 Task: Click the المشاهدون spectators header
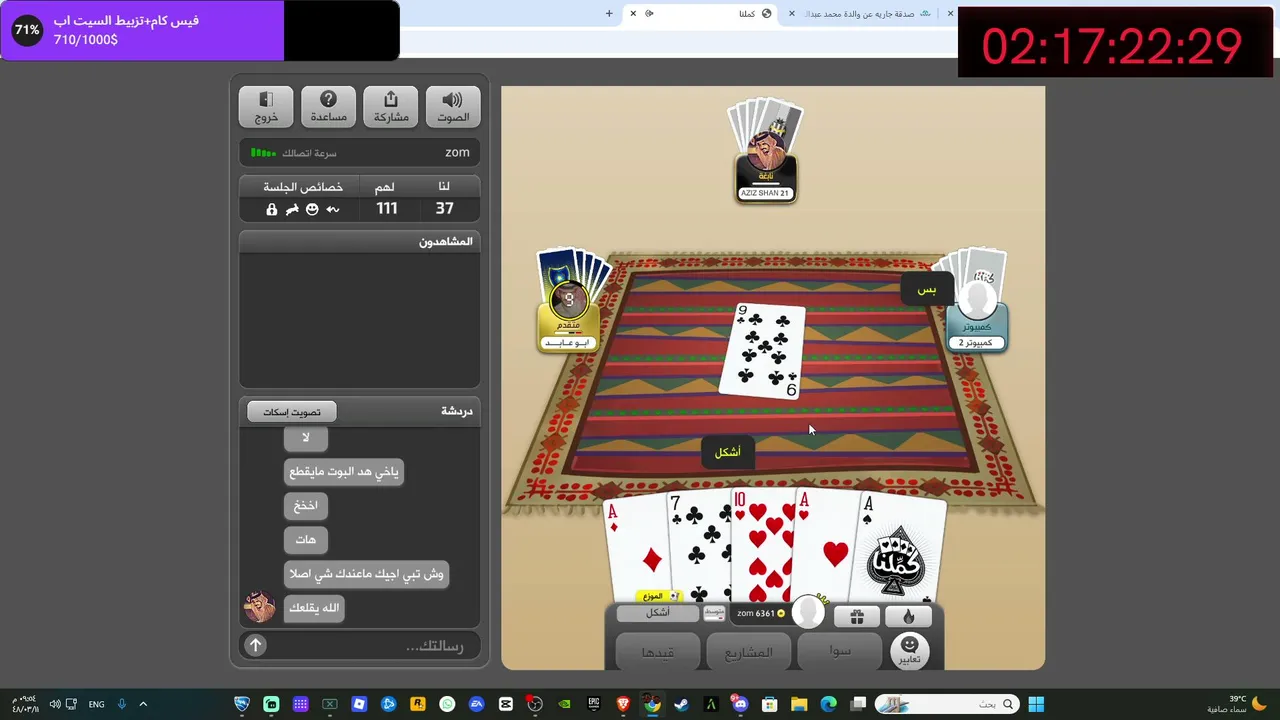(x=360, y=242)
